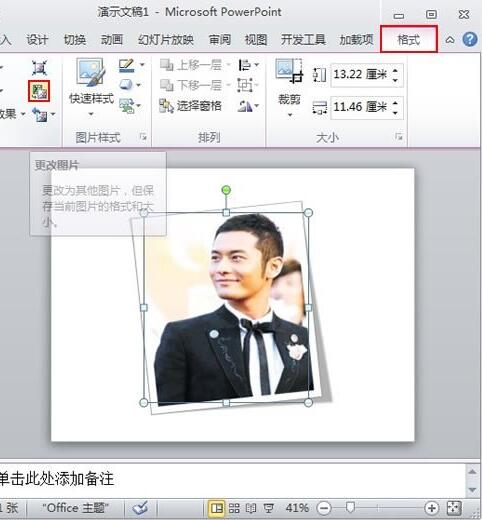Image resolution: width=482 pixels, height=520 pixels.
Task: Click the Picture Layout icon
Action: click(127, 106)
